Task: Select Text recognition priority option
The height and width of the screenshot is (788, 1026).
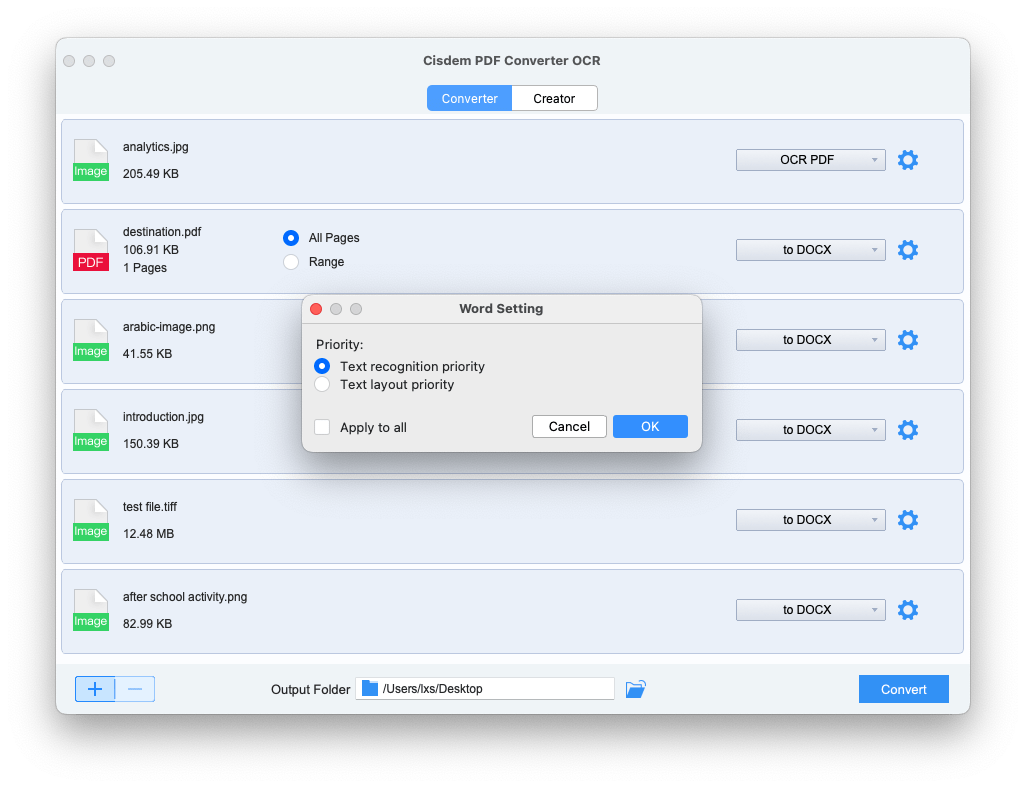Action: coord(322,366)
